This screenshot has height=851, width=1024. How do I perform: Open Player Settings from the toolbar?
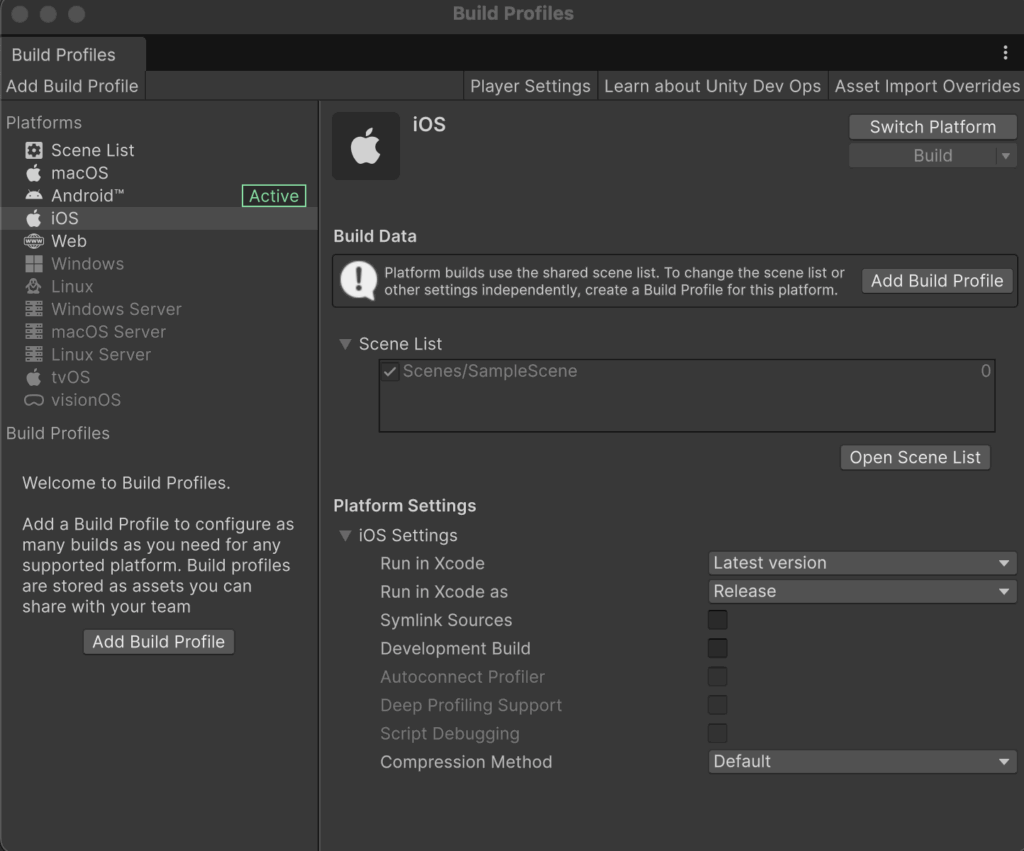coord(530,86)
